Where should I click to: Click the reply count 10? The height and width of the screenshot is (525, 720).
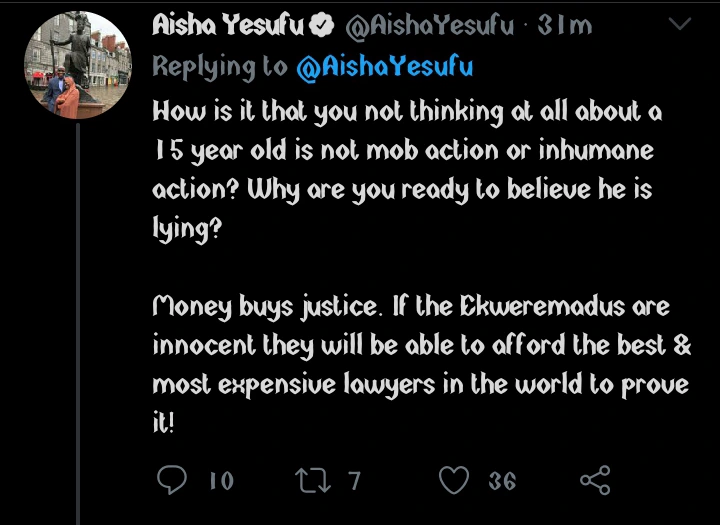pyautogui.click(x=221, y=481)
